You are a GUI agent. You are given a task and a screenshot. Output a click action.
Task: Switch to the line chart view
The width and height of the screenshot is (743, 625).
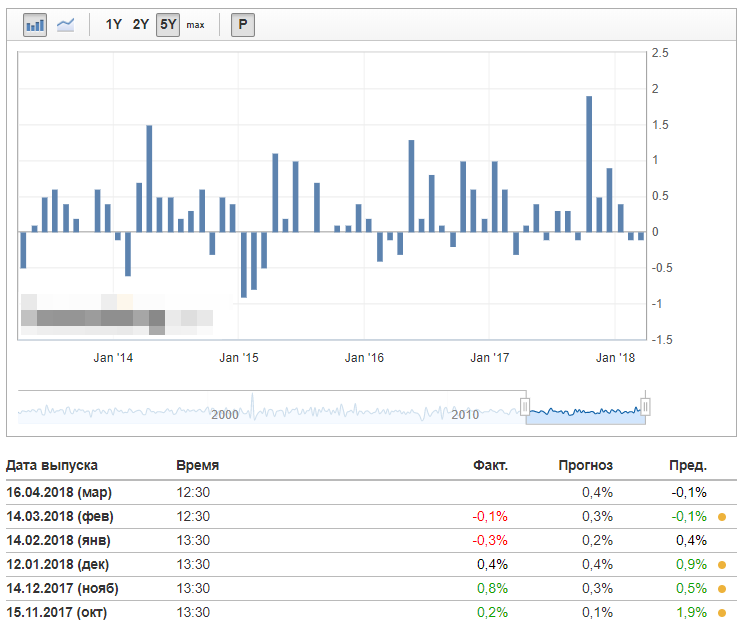(66, 25)
